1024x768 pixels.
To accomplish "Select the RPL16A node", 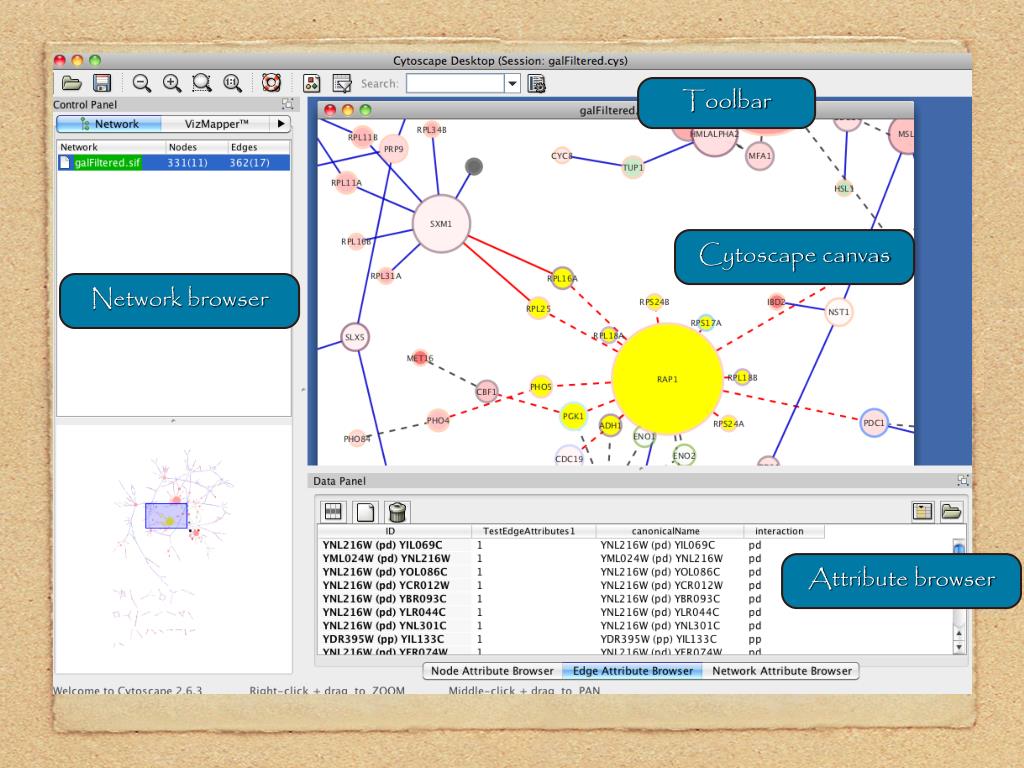I will (562, 278).
